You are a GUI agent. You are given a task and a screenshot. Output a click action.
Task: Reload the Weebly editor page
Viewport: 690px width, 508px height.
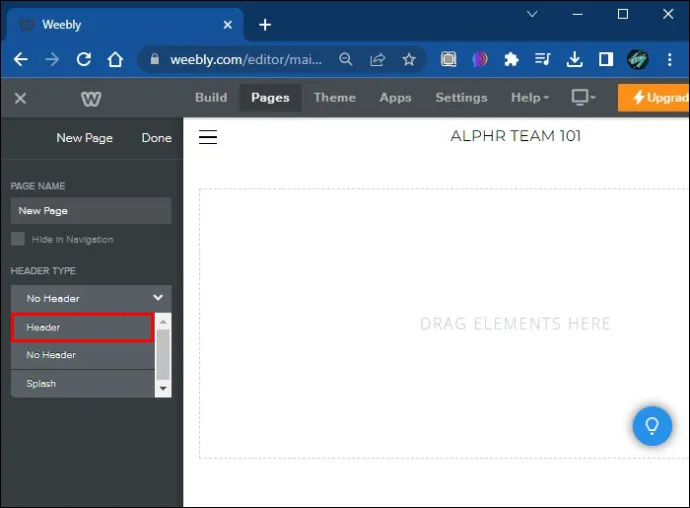tap(84, 59)
